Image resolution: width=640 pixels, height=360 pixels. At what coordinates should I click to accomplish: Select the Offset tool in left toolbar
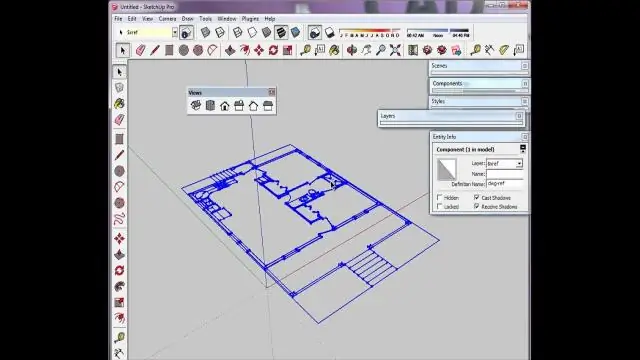point(119,318)
